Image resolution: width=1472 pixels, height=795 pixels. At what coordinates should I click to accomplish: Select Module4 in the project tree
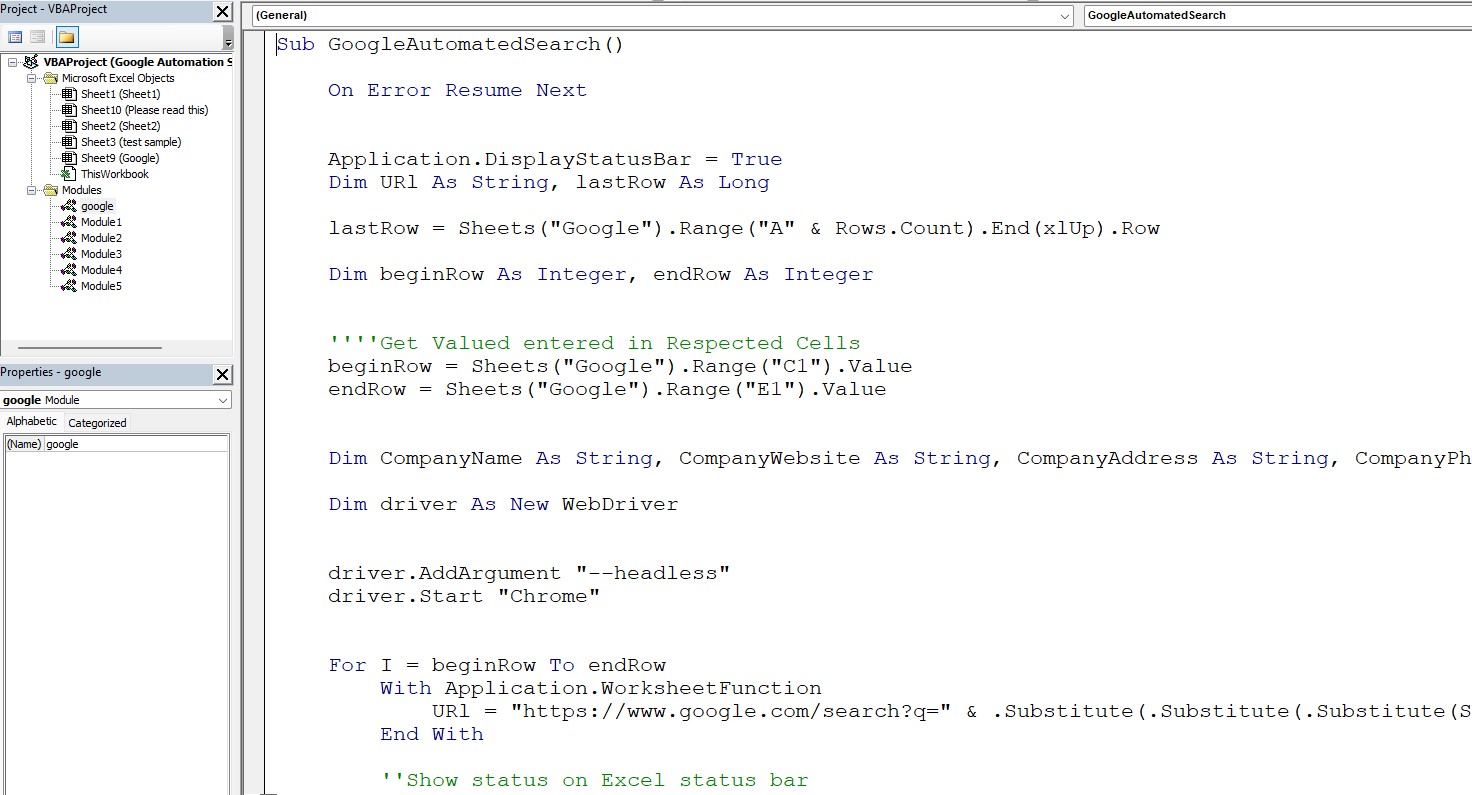[101, 270]
